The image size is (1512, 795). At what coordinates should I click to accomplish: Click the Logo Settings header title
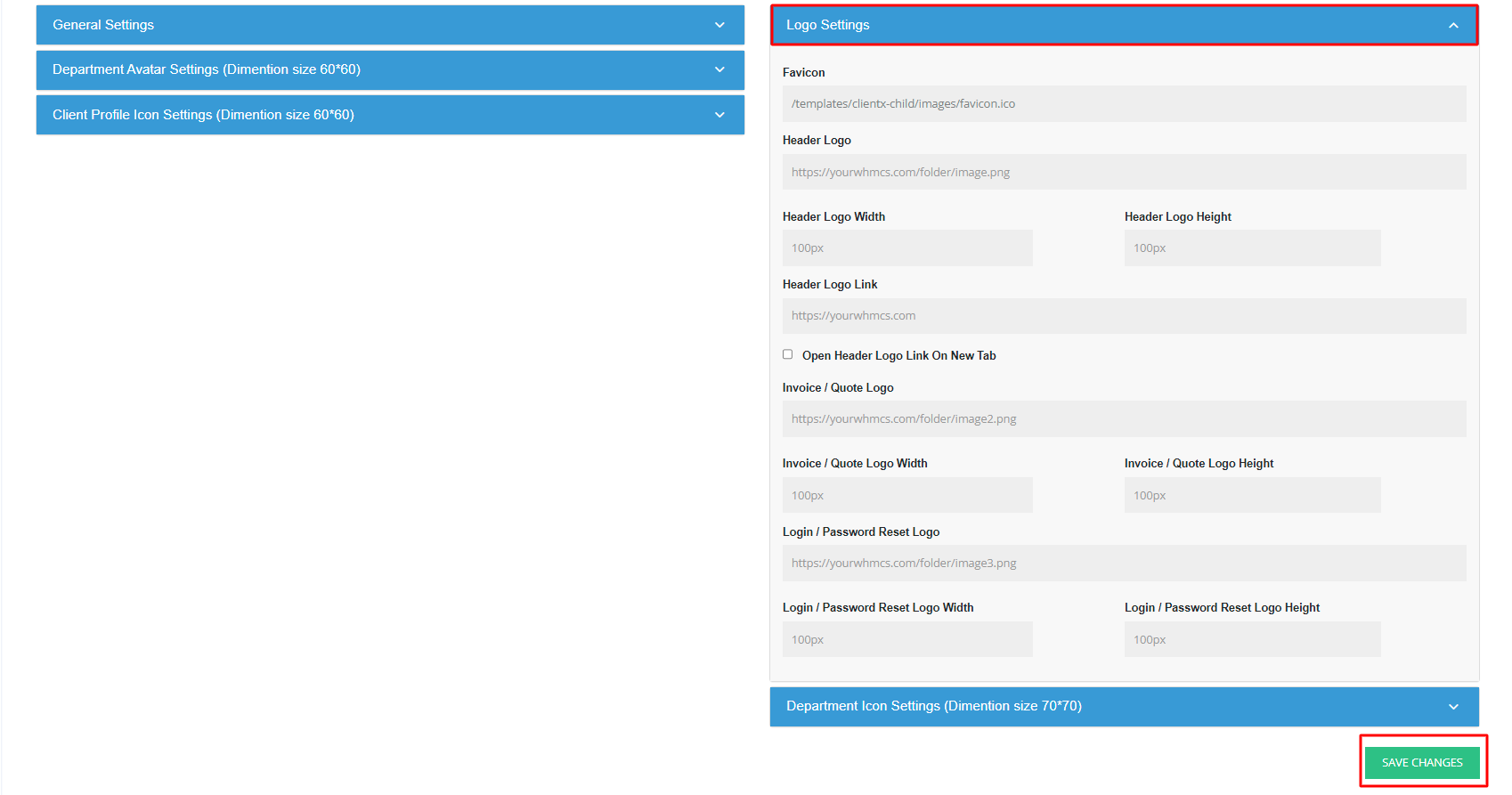pos(827,25)
